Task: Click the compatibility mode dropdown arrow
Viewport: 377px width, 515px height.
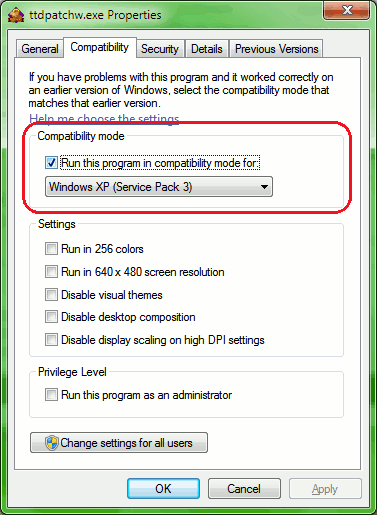Action: (x=264, y=187)
